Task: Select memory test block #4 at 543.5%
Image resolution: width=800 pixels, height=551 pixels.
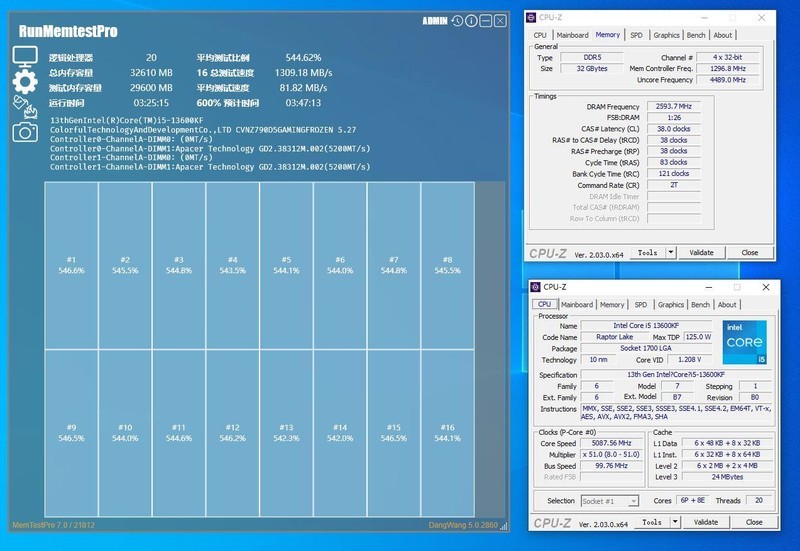Action: pyautogui.click(x=233, y=265)
